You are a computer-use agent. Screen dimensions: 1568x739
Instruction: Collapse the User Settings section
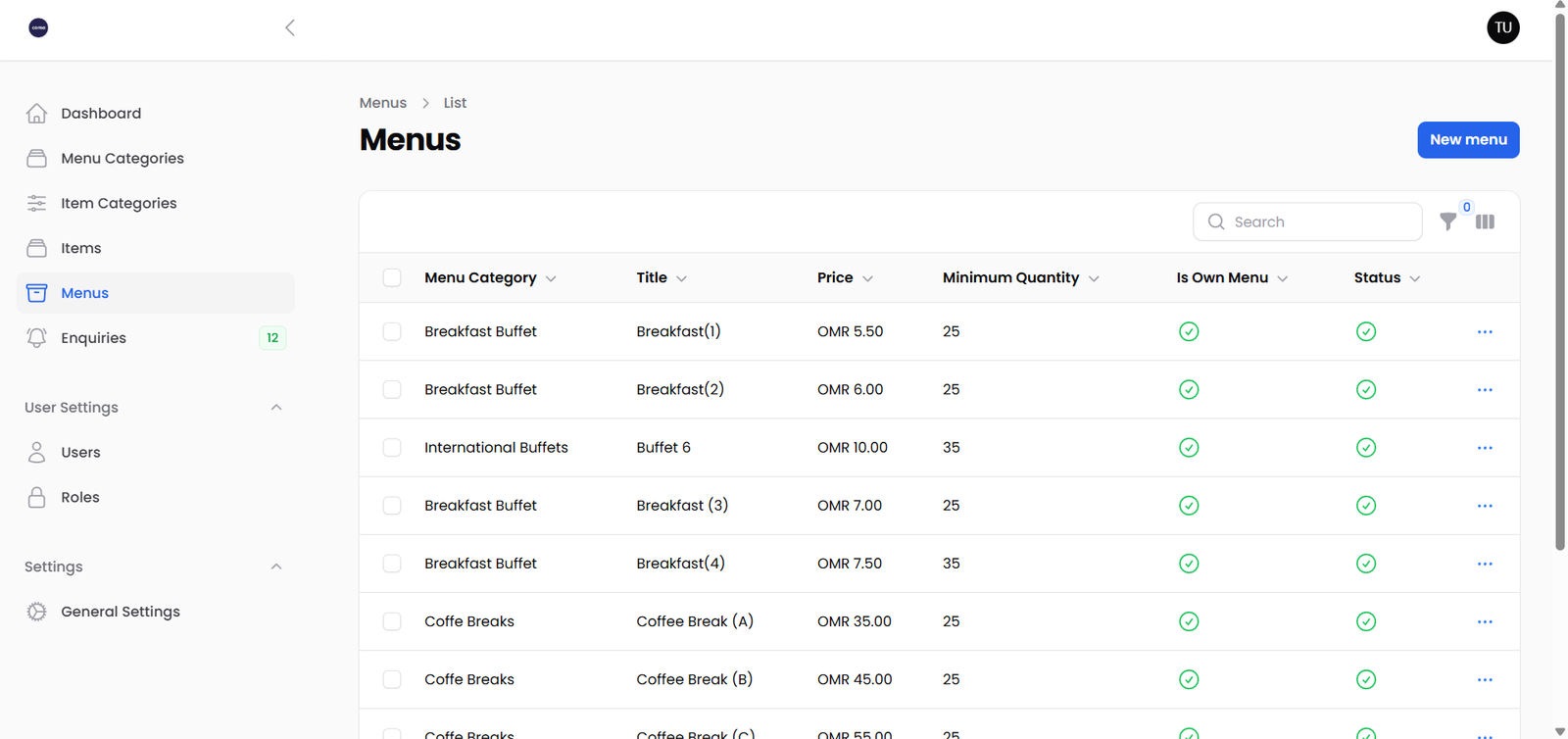click(x=276, y=408)
